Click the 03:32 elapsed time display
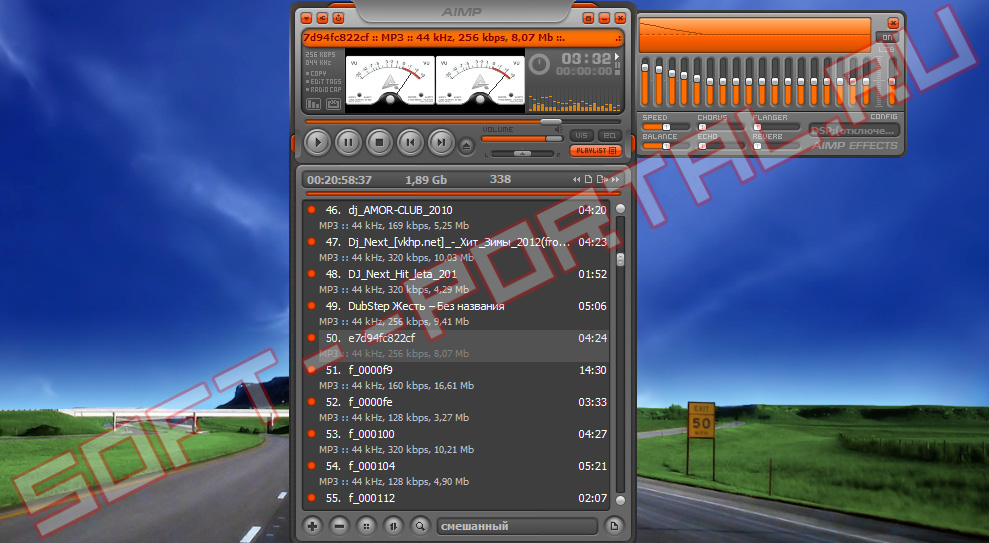Screen dimensions: 989x543 (x=586, y=59)
